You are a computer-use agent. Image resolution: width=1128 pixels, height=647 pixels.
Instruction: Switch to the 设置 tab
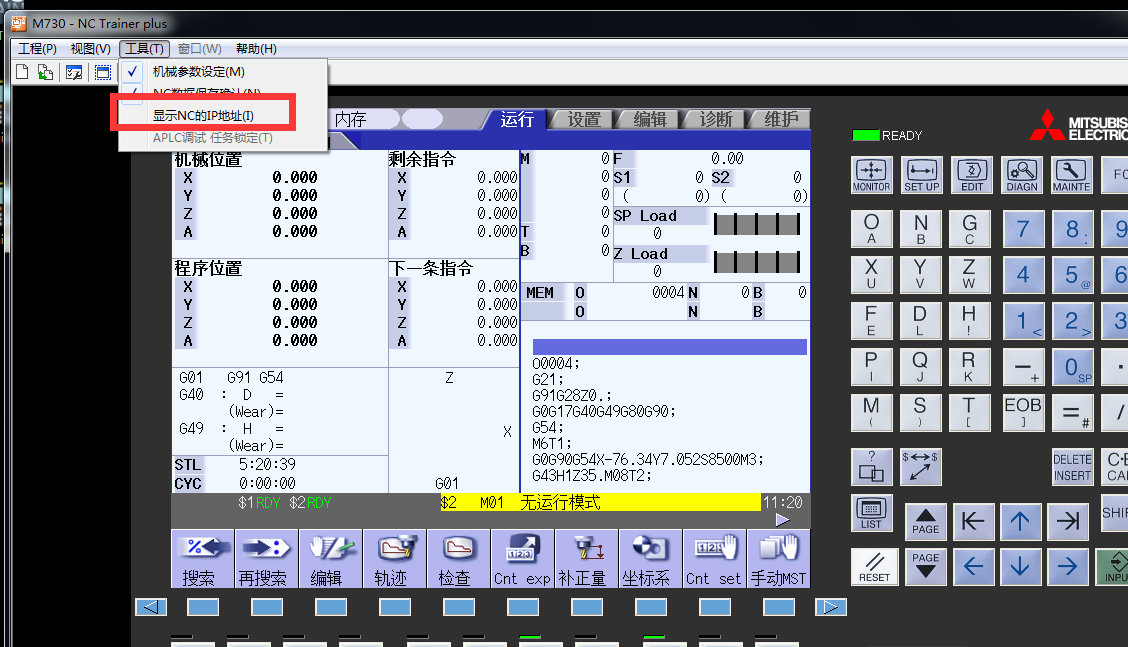583,119
